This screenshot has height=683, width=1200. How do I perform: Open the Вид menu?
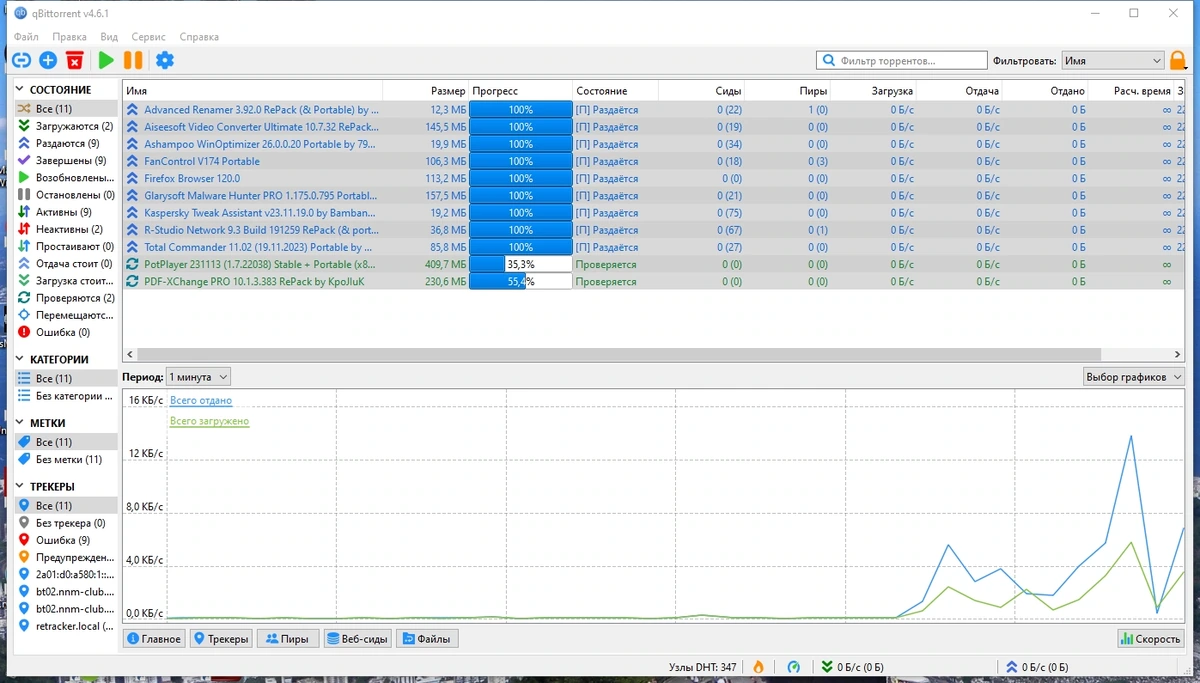pyautogui.click(x=109, y=37)
